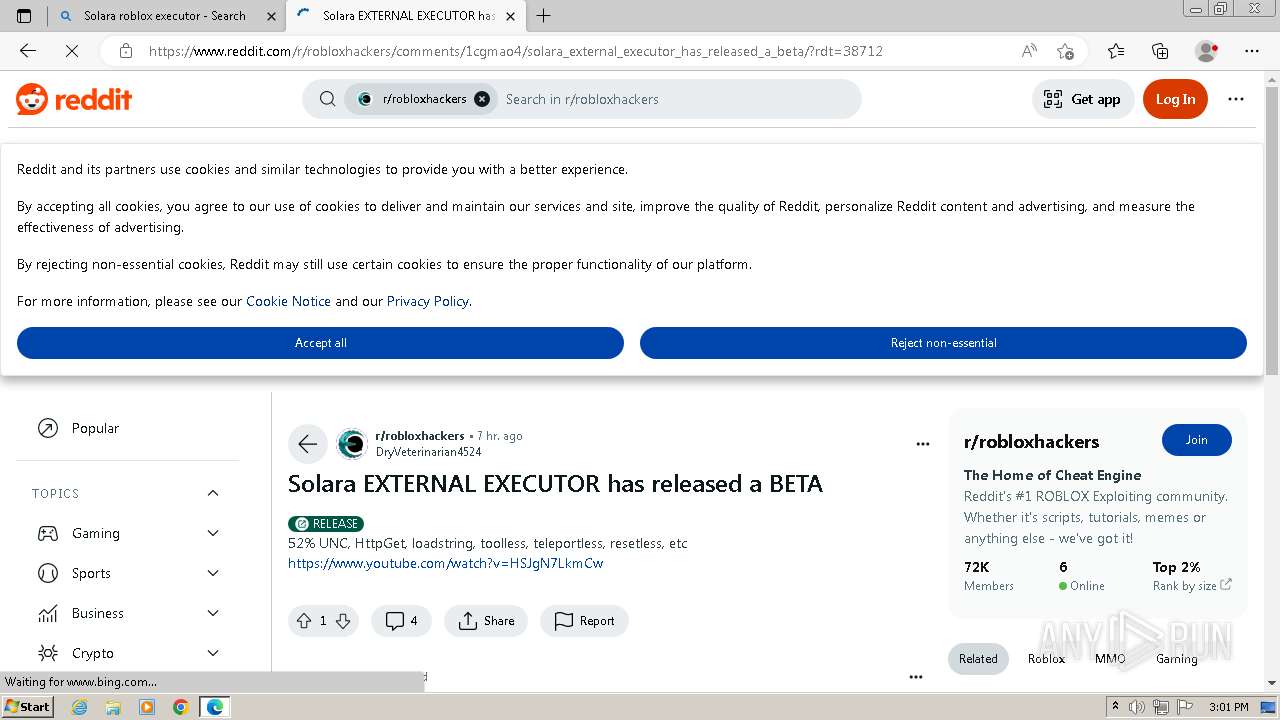Image resolution: width=1280 pixels, height=720 pixels.
Task: Open the Windows Start menu
Action: tap(28, 707)
